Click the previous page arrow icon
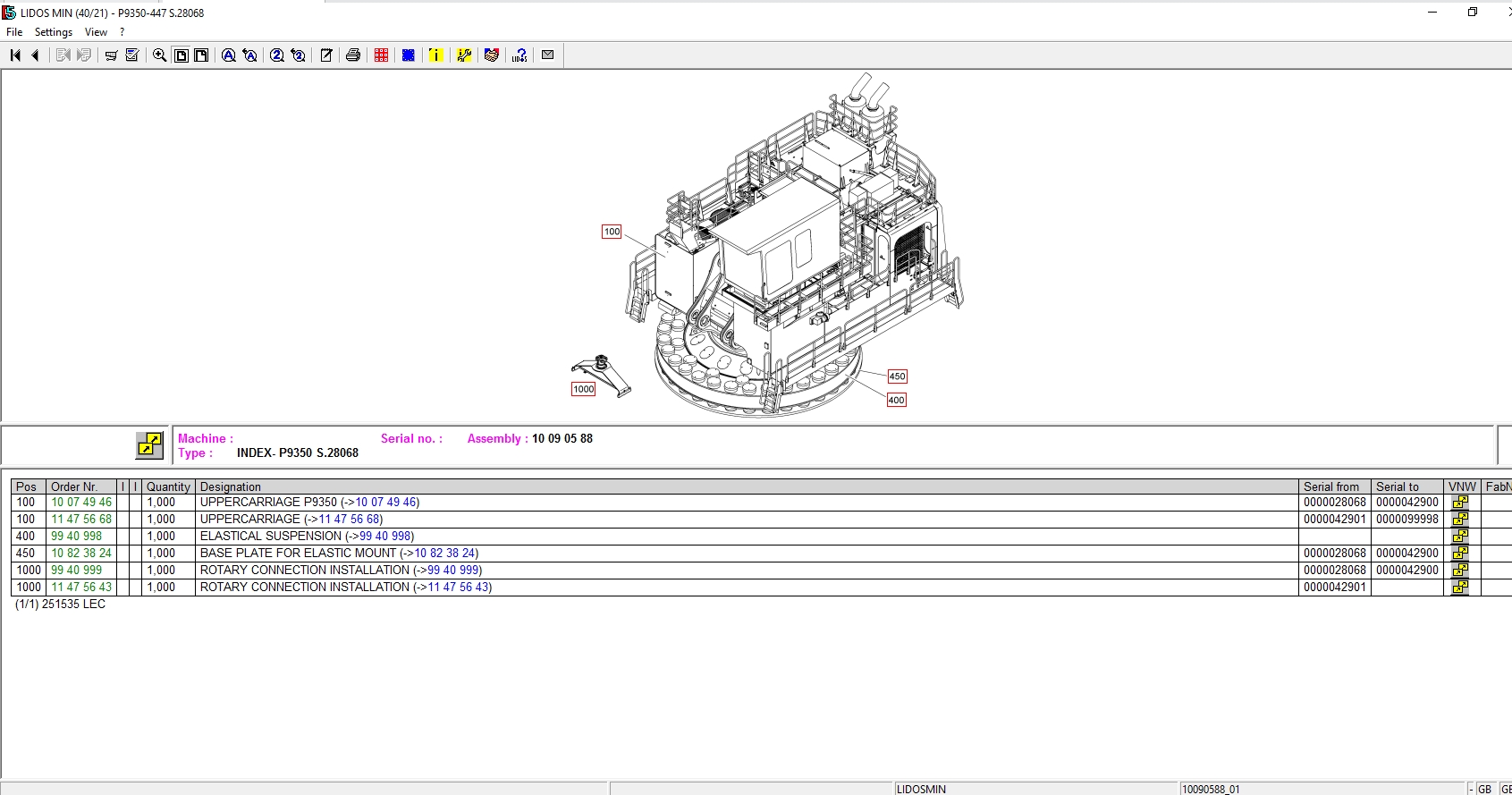Screen dimensions: 1512x795 click(x=36, y=55)
